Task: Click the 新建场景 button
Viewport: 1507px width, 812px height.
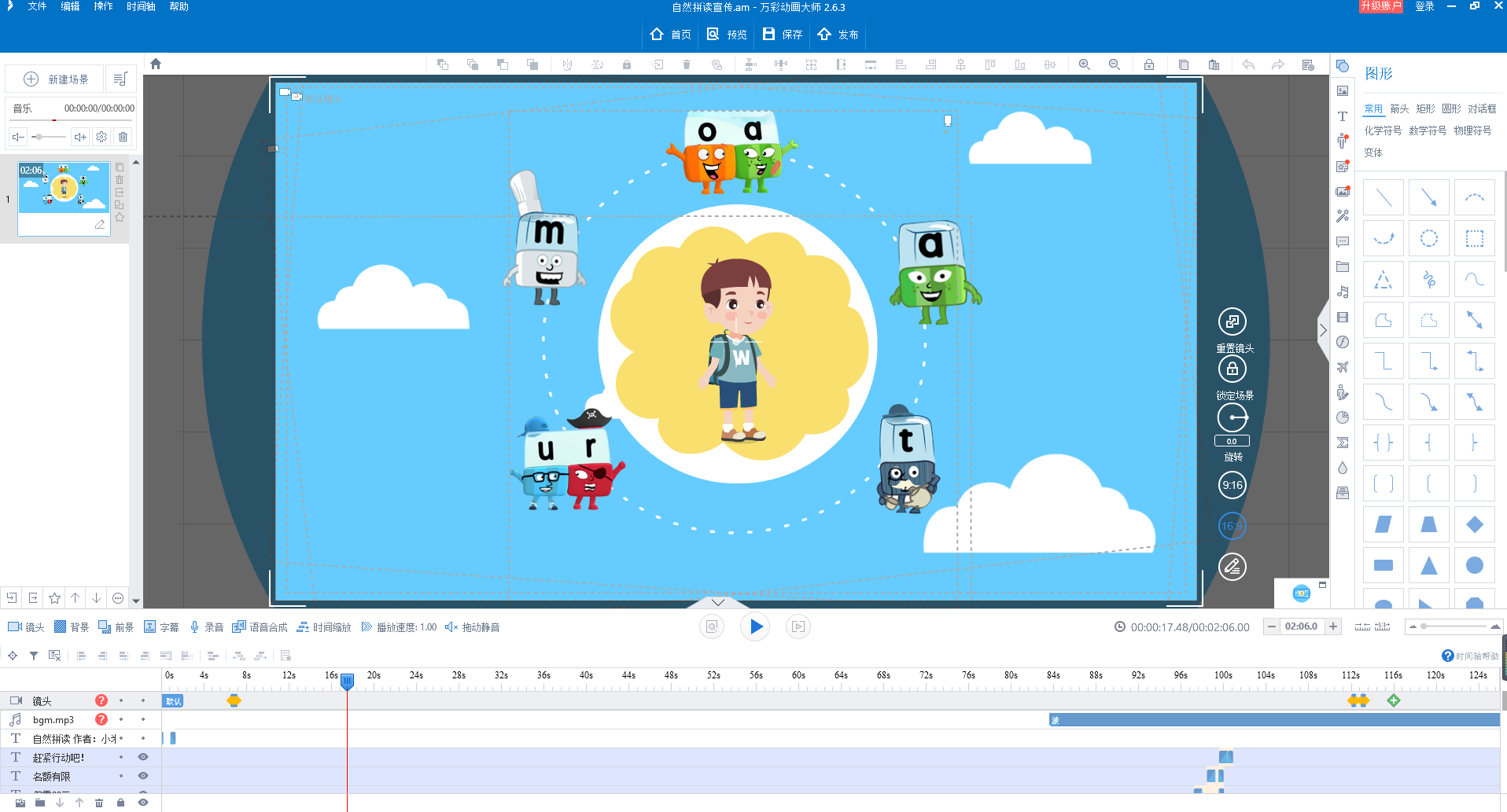Action: 55,79
